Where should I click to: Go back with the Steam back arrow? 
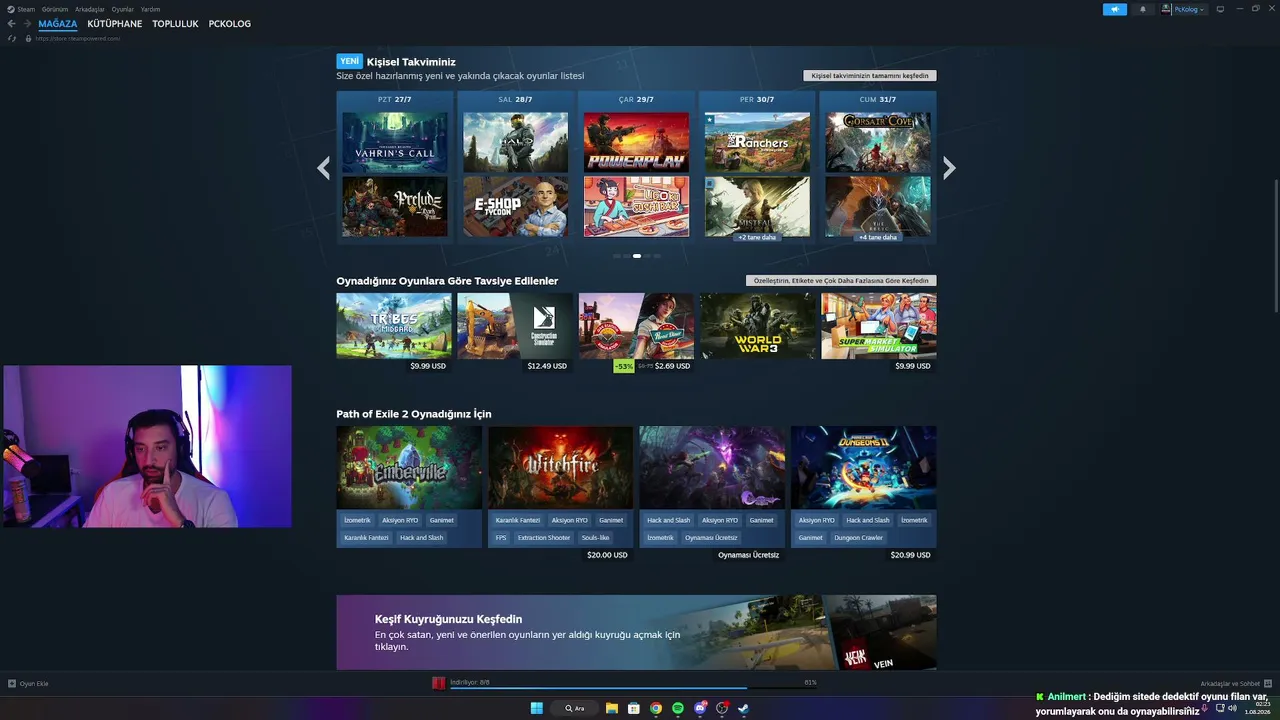point(11,24)
